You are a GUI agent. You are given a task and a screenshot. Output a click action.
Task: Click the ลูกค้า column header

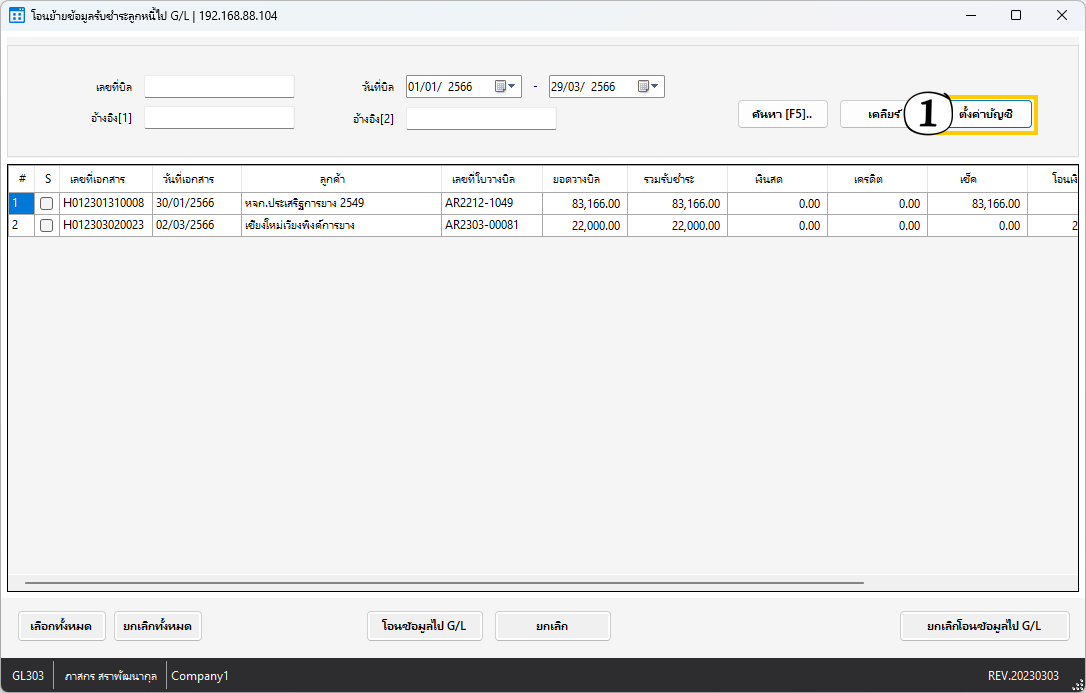[x=340, y=179]
